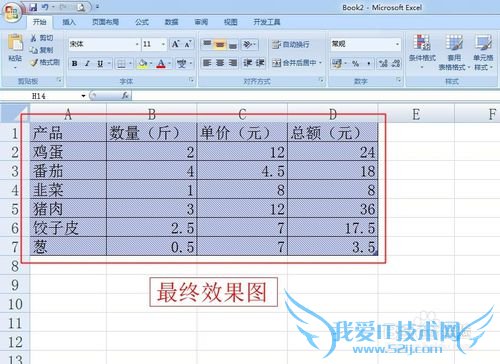
Task: Align cell text to the right
Action: pos(233,63)
